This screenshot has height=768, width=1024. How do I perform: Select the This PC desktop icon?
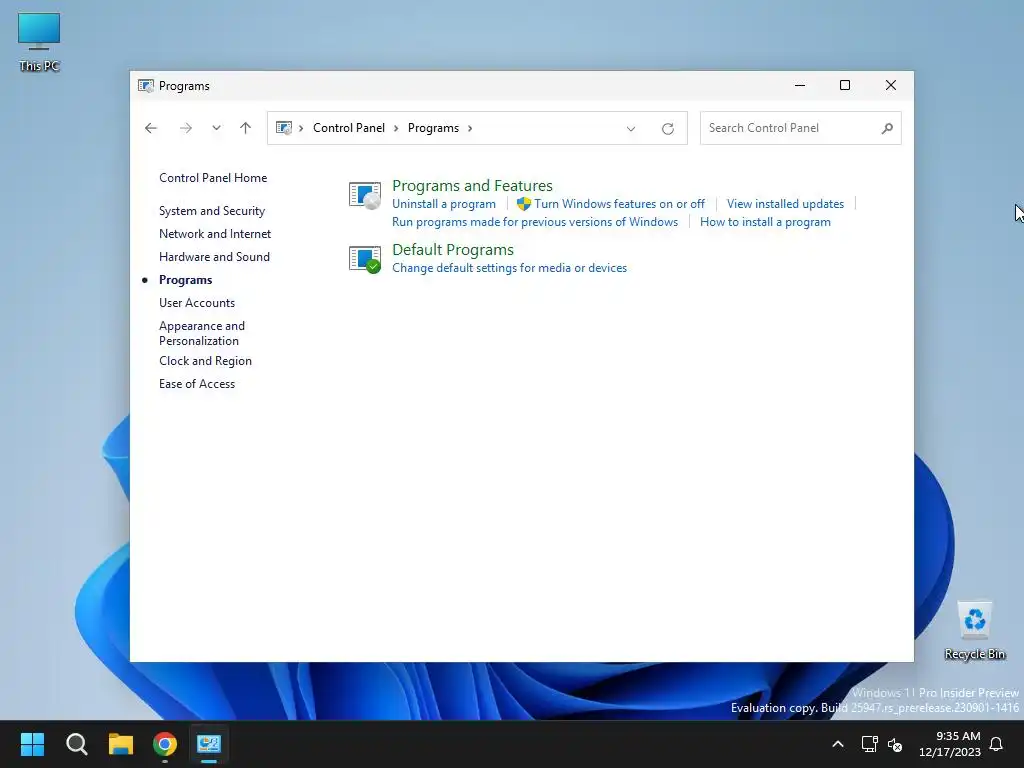[x=39, y=42]
